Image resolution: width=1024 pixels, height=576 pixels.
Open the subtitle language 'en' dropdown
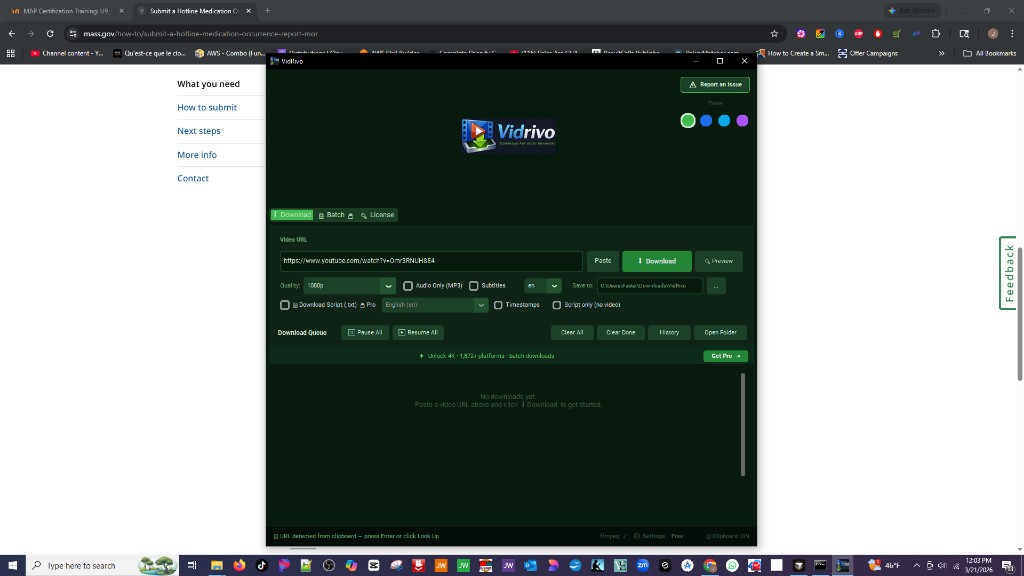point(542,286)
